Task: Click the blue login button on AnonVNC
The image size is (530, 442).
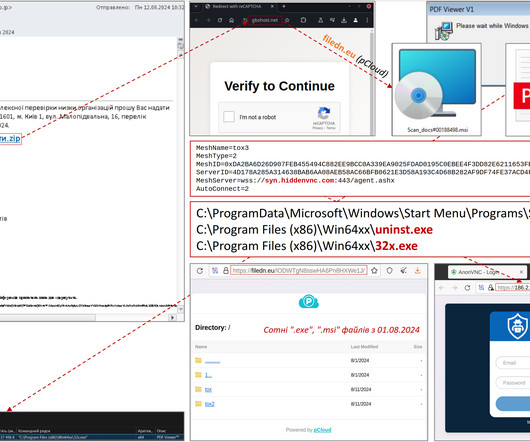Action: point(513,404)
